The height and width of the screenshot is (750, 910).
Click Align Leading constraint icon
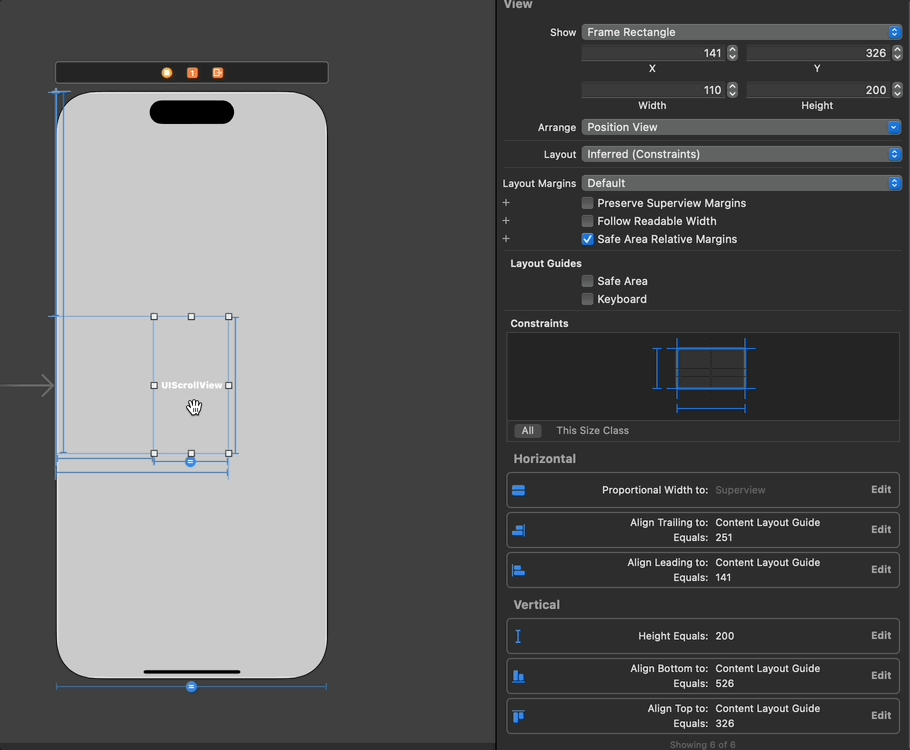[519, 570]
